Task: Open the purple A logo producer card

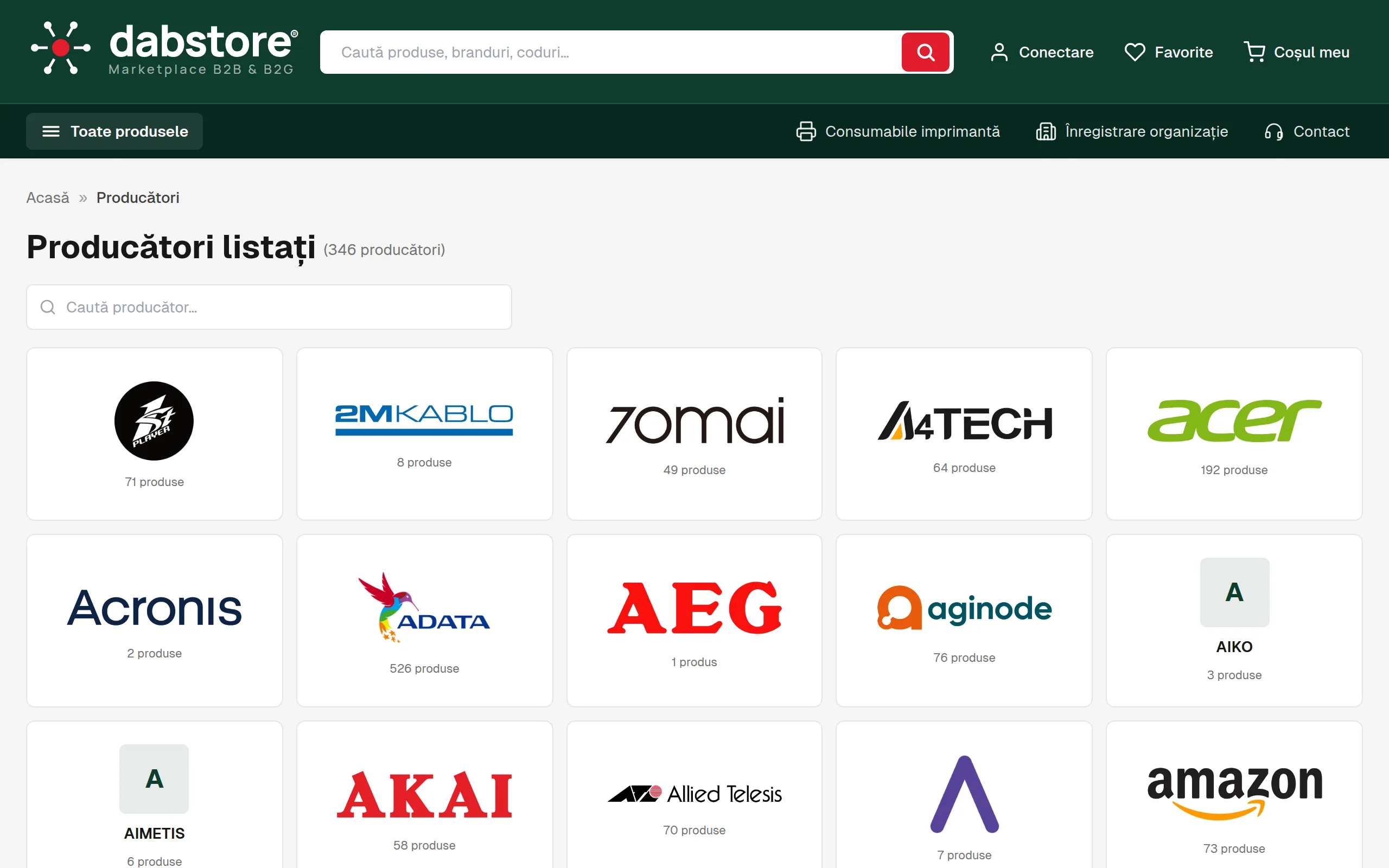Action: click(964, 794)
